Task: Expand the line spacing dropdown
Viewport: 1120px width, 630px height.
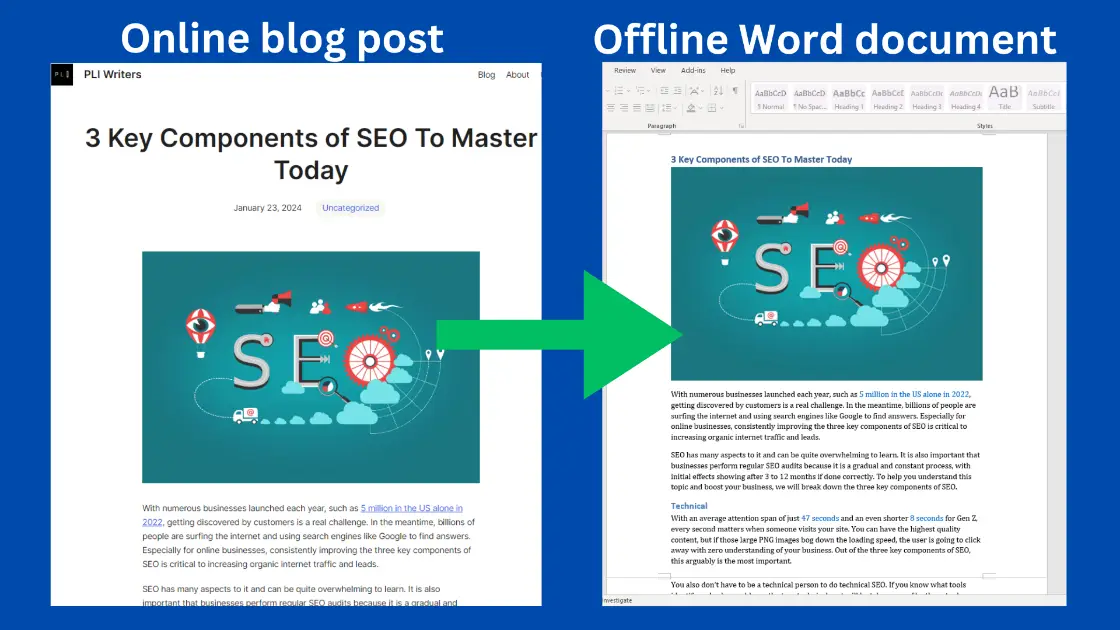Action: 676,108
